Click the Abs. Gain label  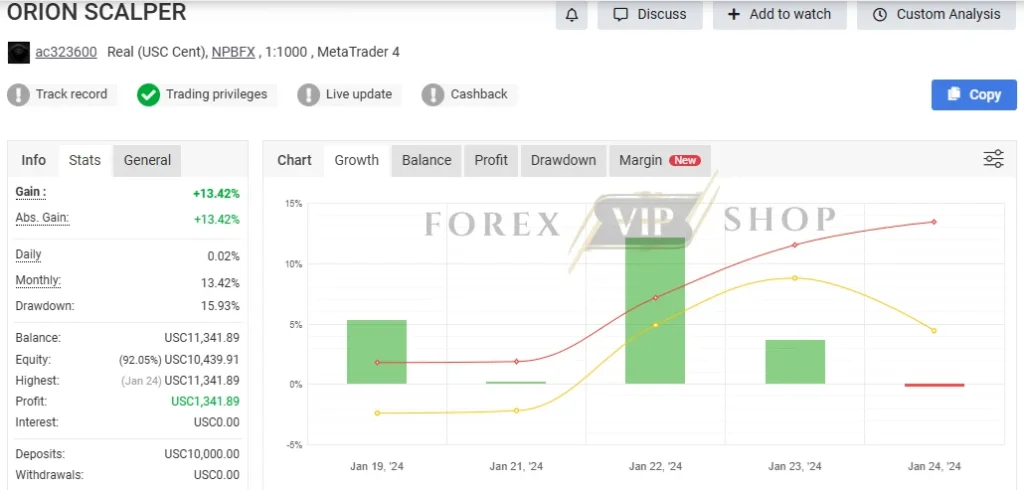[42, 218]
